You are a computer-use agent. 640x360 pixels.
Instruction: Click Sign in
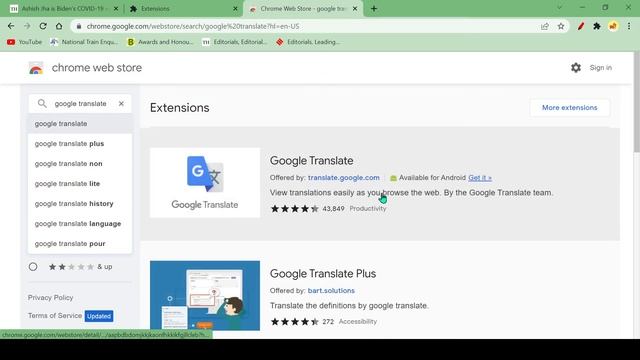pyautogui.click(x=600, y=68)
